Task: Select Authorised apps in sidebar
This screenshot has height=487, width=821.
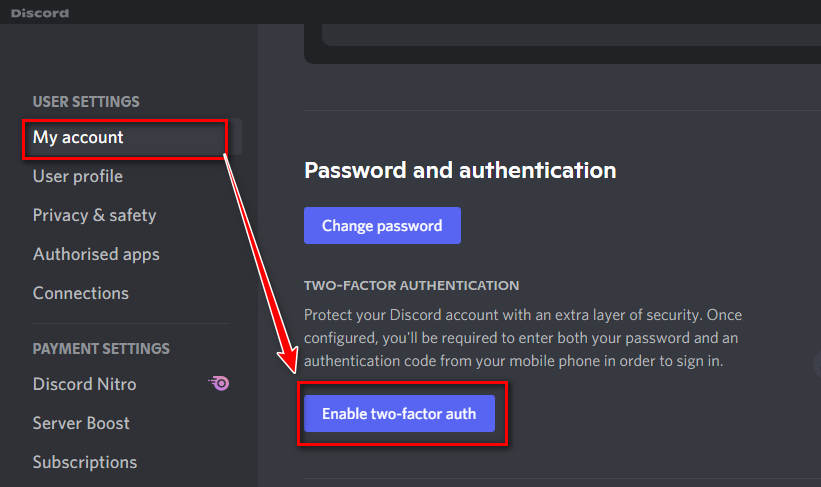Action: (96, 254)
